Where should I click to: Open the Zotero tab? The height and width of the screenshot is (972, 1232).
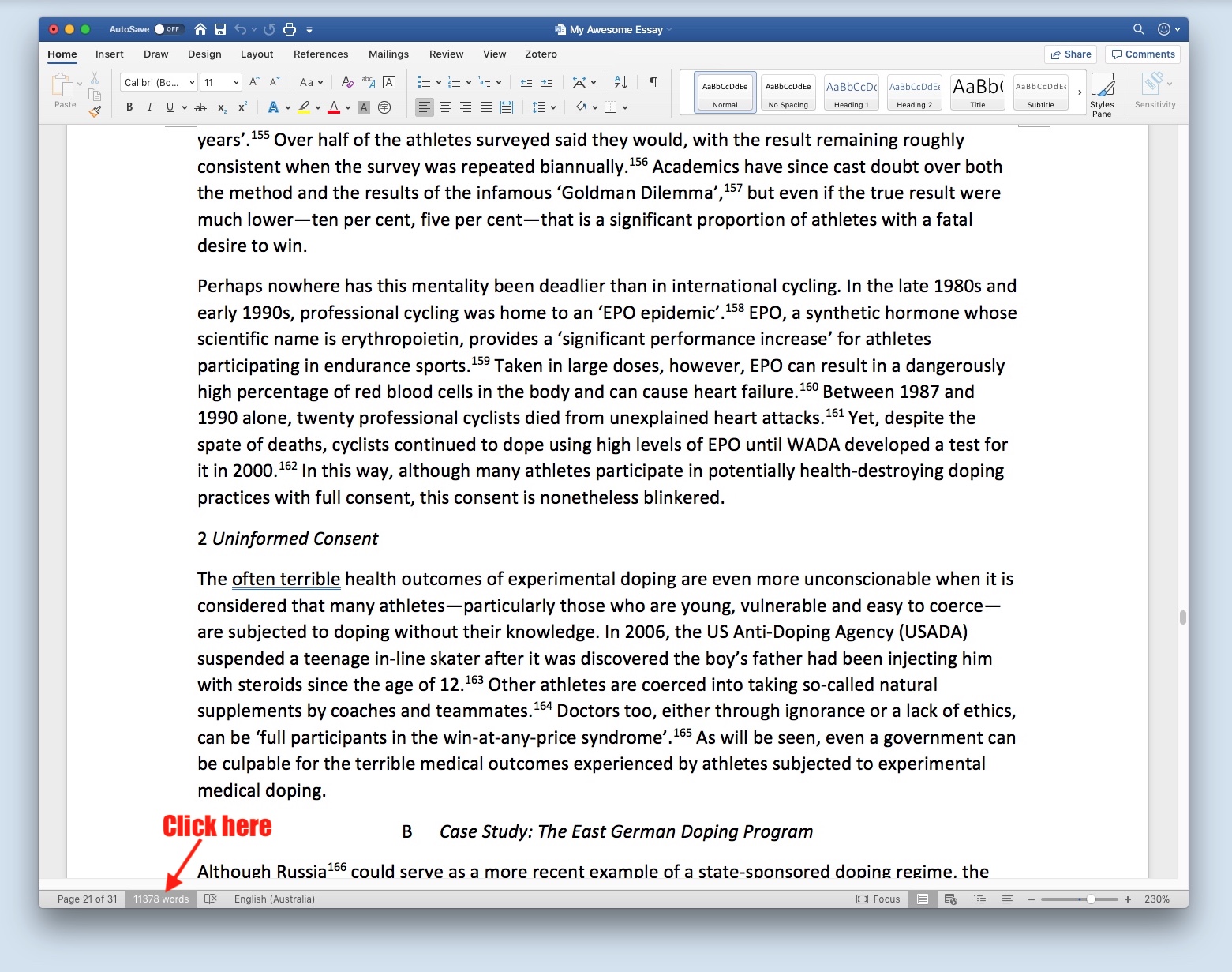pos(541,54)
